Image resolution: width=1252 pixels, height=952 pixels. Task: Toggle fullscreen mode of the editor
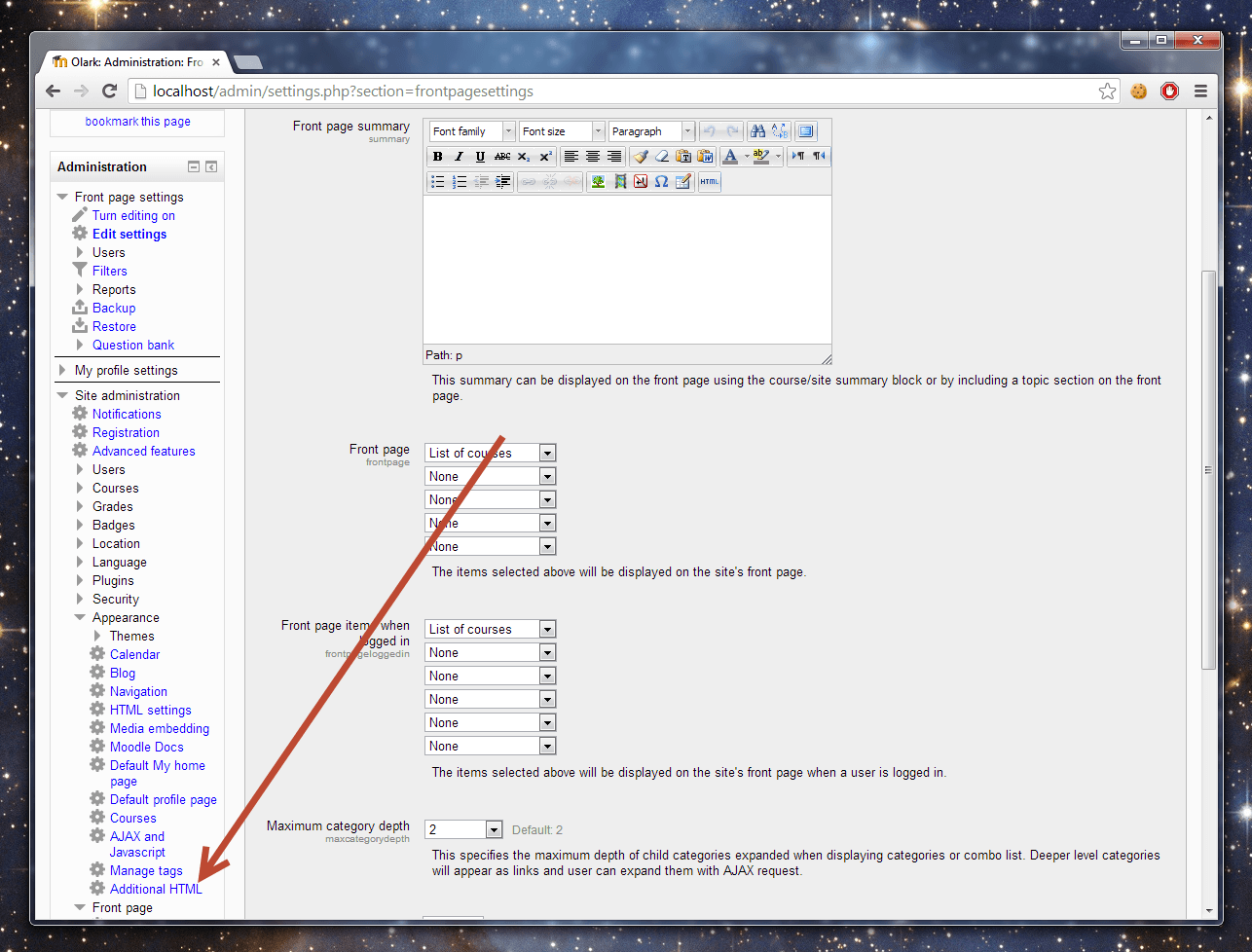pyautogui.click(x=805, y=131)
